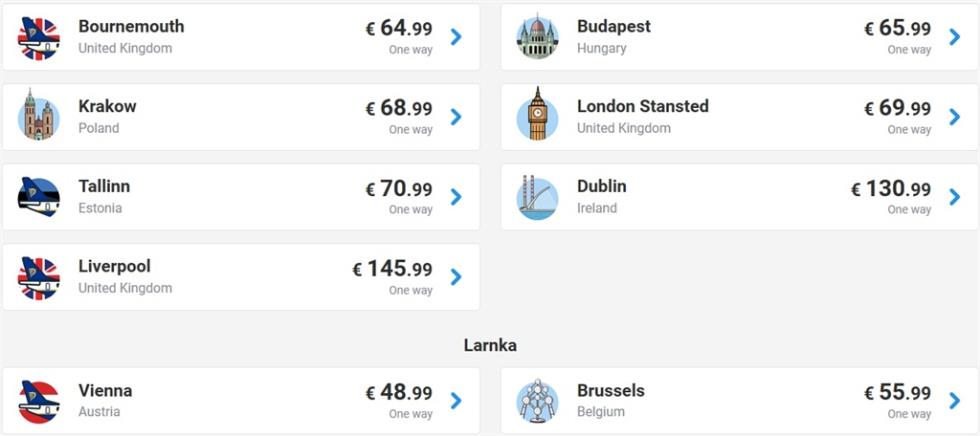The height and width of the screenshot is (436, 980).
Task: Click the Liverpool UK flag plane icon
Action: [x=39, y=277]
